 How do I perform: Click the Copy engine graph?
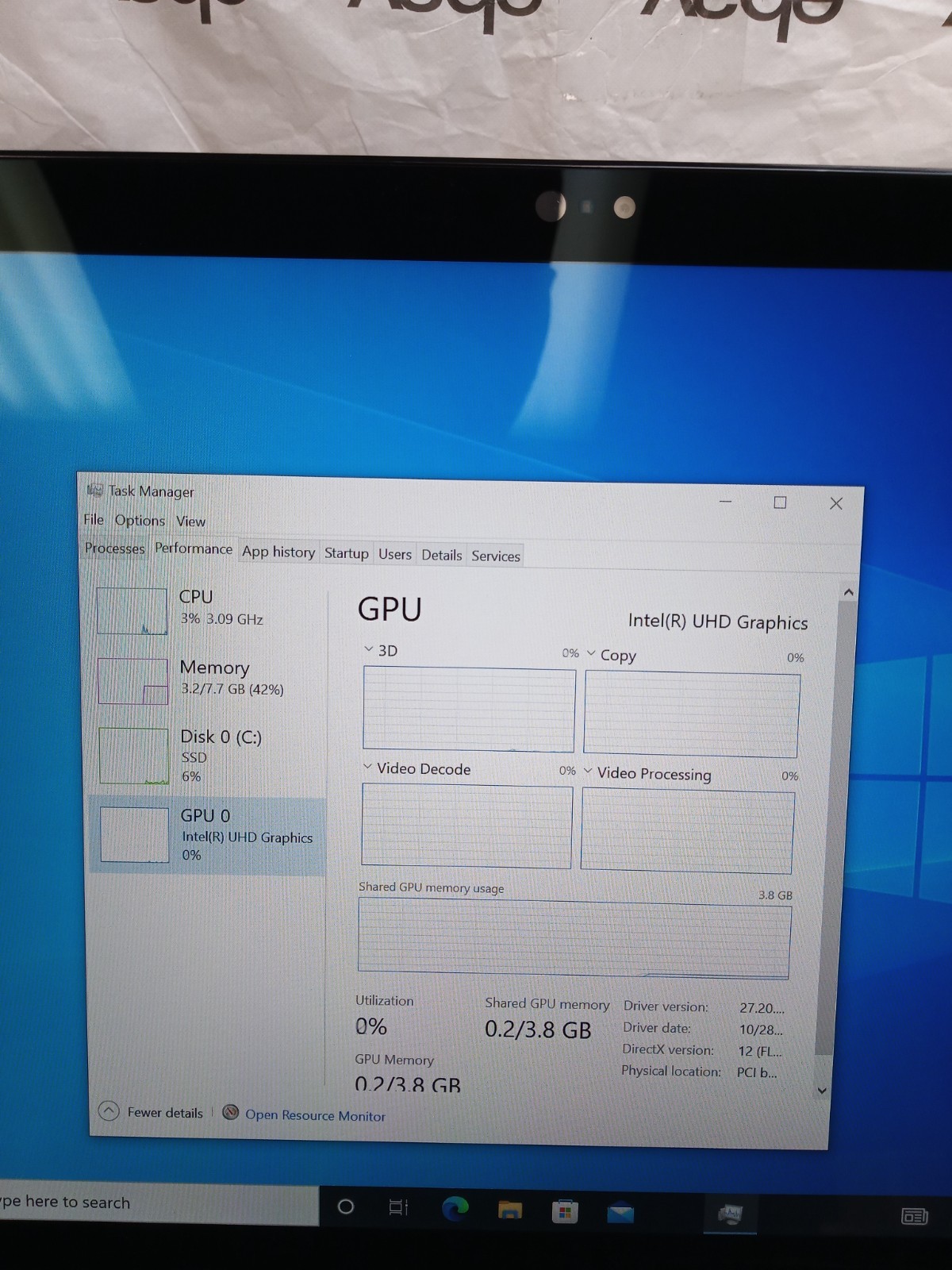pos(692,714)
